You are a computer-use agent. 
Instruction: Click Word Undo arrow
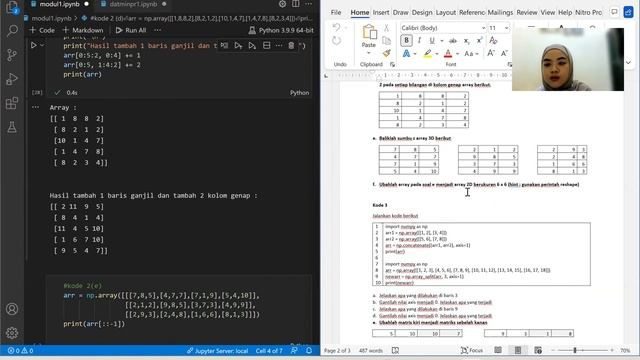point(336,28)
